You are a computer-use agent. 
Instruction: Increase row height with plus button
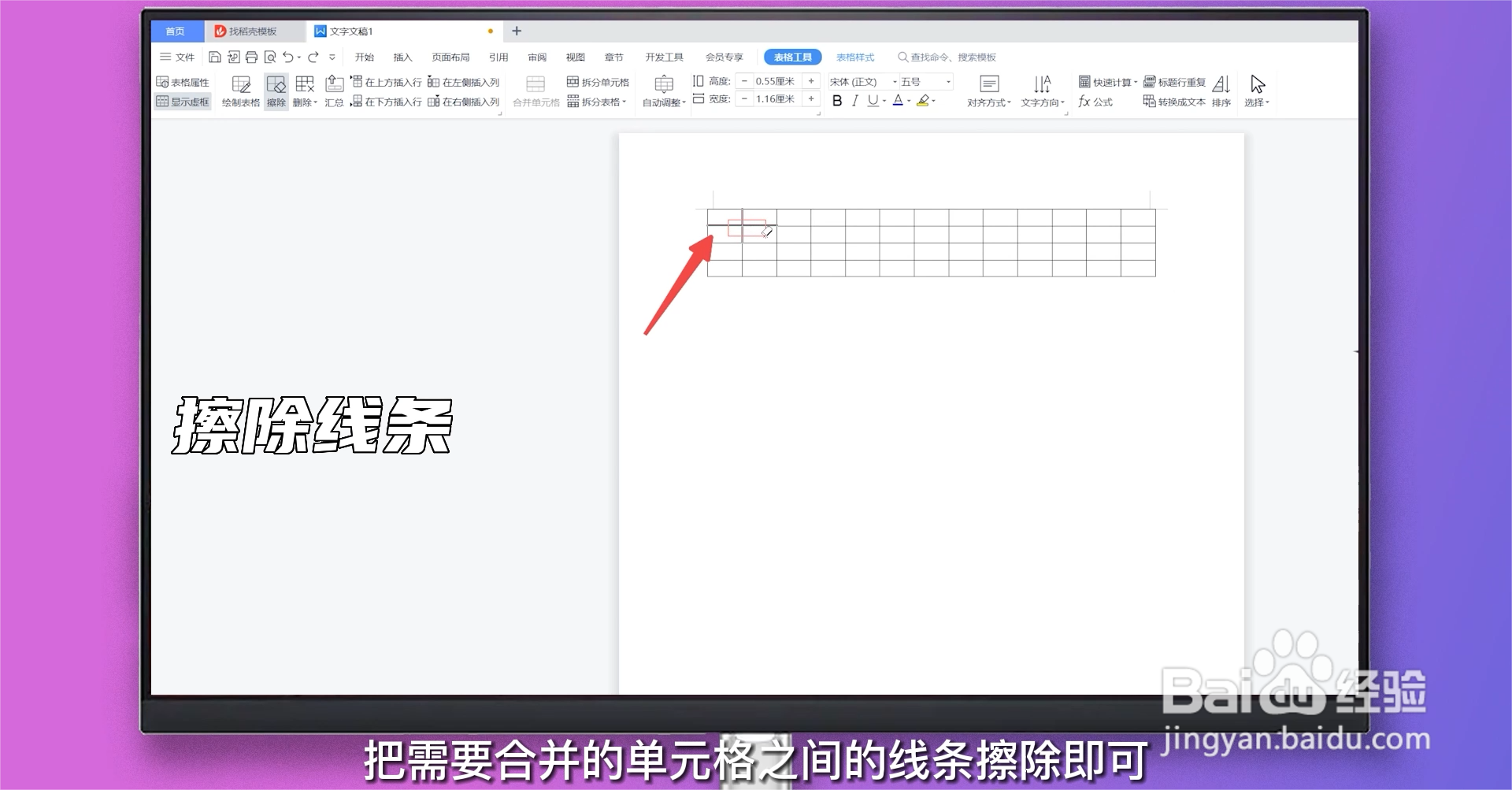click(x=811, y=81)
